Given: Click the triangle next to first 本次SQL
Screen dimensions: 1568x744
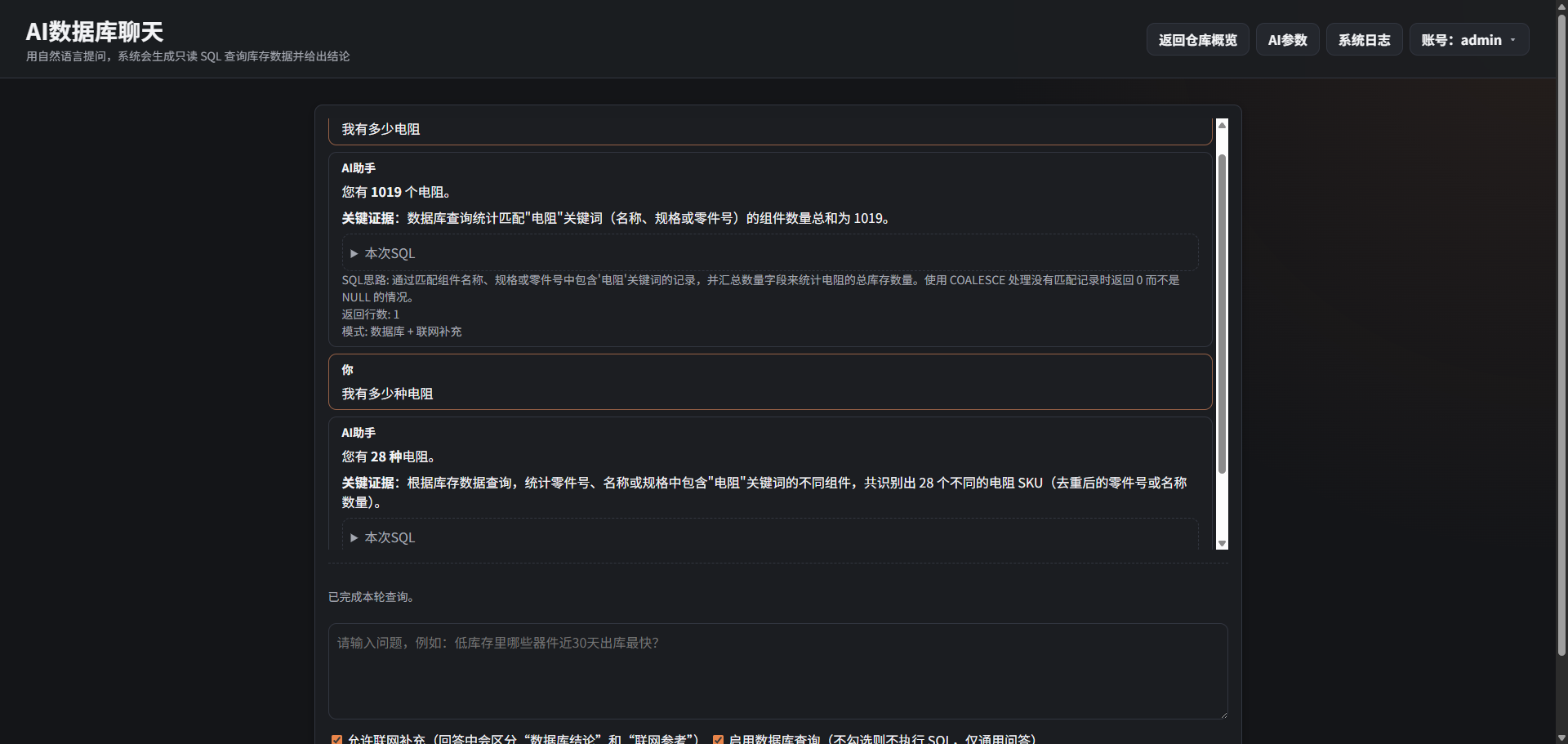Looking at the screenshot, I should point(354,254).
